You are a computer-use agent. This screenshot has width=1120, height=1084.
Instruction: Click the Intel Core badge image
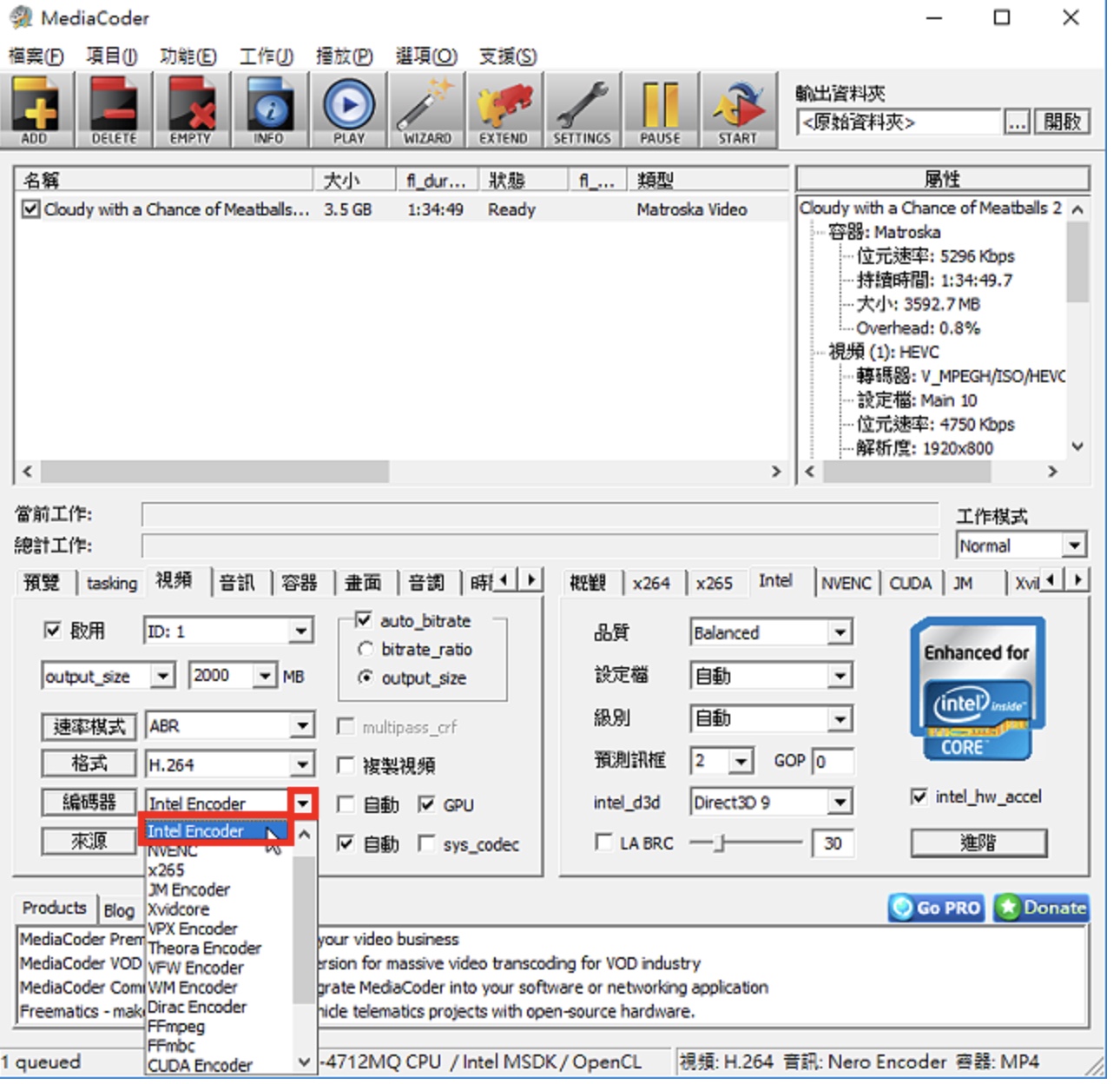(978, 689)
